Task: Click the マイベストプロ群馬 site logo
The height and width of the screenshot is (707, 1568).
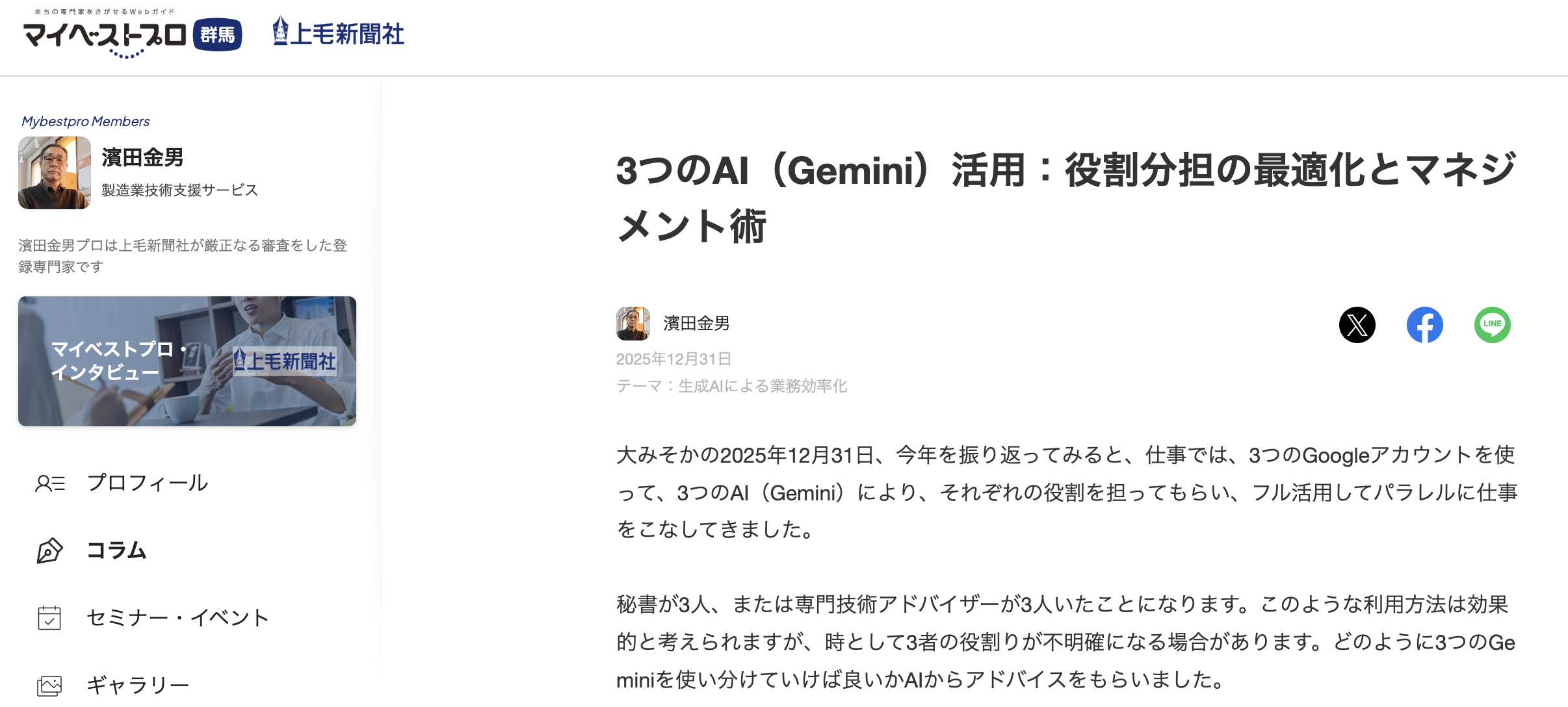Action: pos(133,35)
